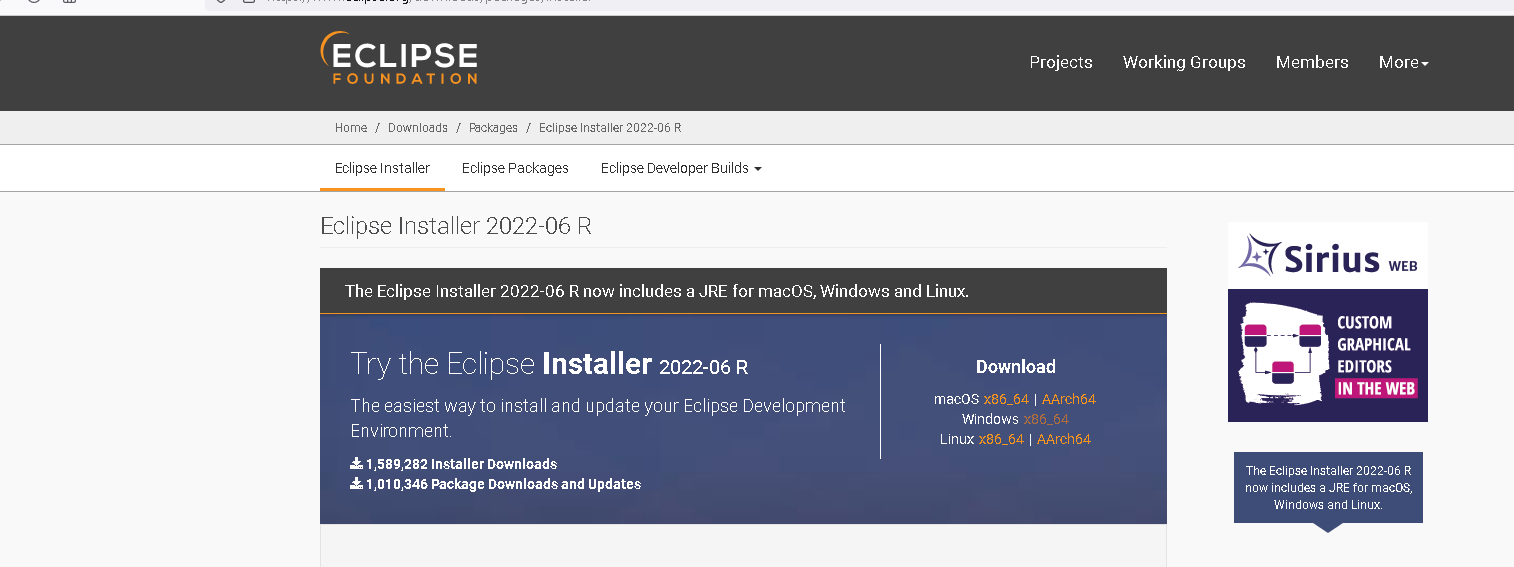The image size is (1514, 567).
Task: Click the JRE notice banner text
Action: tap(657, 292)
